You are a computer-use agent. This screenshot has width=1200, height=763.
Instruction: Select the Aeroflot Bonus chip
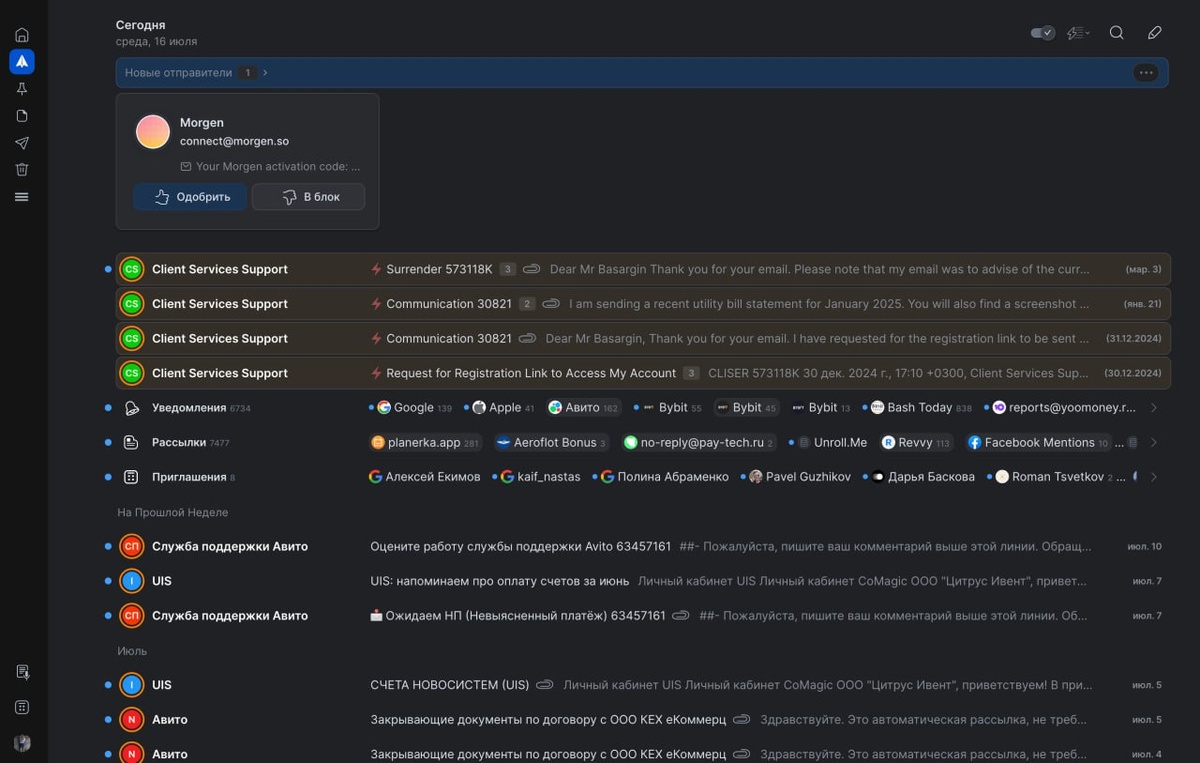pyautogui.click(x=552, y=442)
